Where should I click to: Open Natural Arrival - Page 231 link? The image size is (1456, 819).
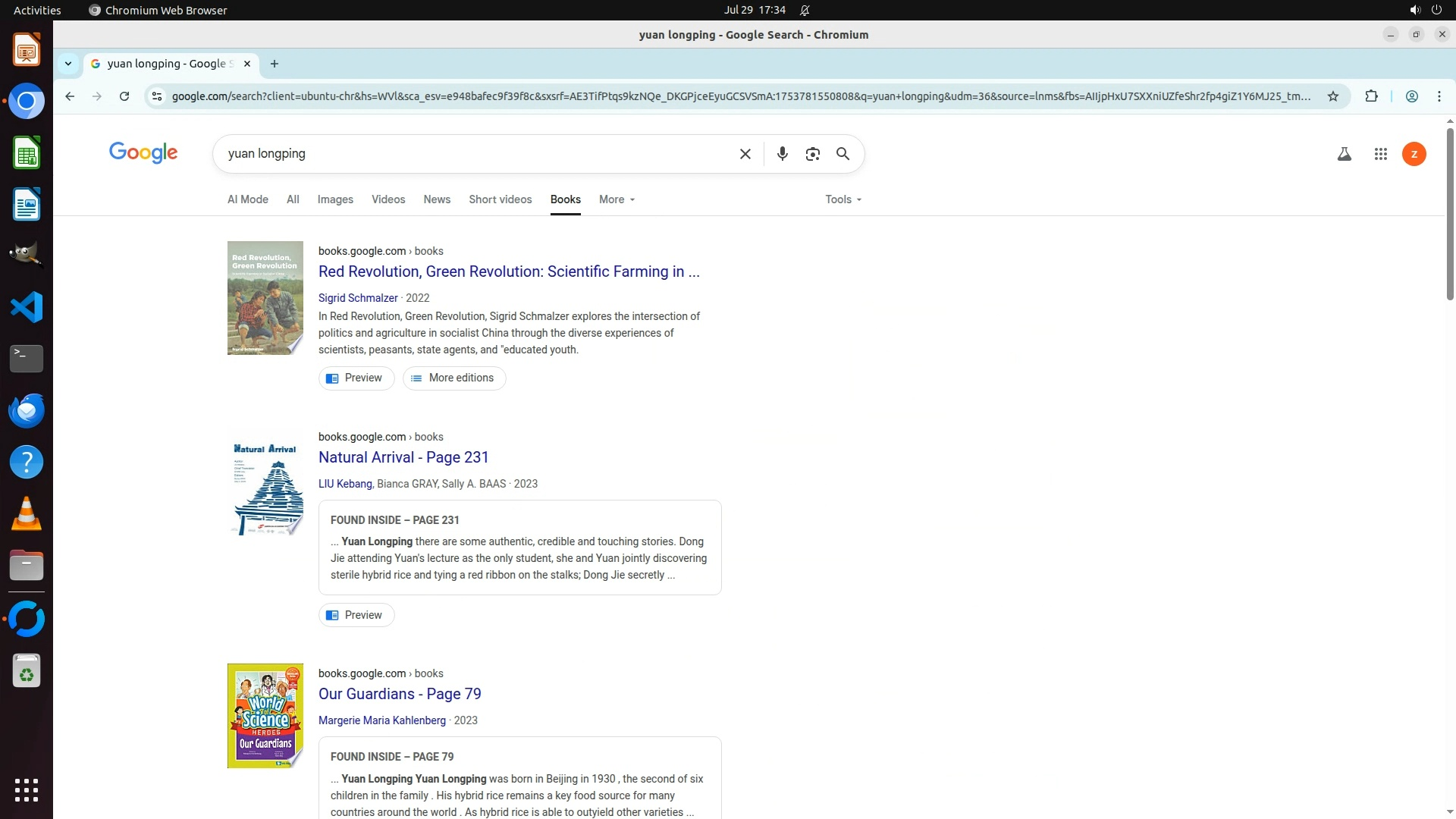(x=403, y=457)
